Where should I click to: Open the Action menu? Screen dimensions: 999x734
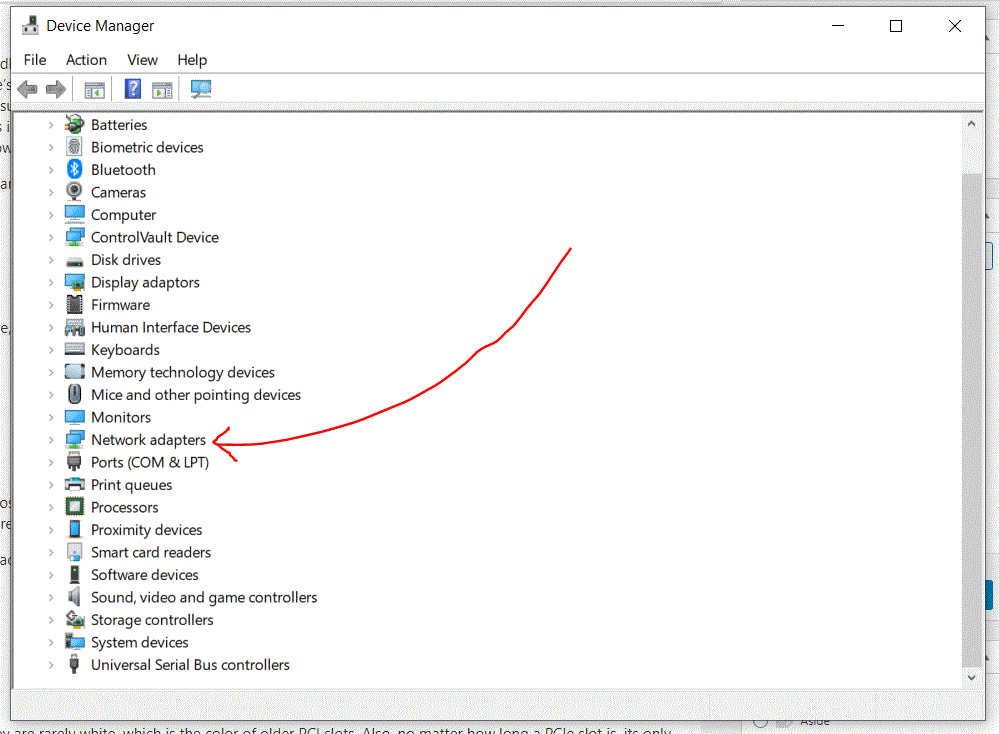[x=86, y=60]
